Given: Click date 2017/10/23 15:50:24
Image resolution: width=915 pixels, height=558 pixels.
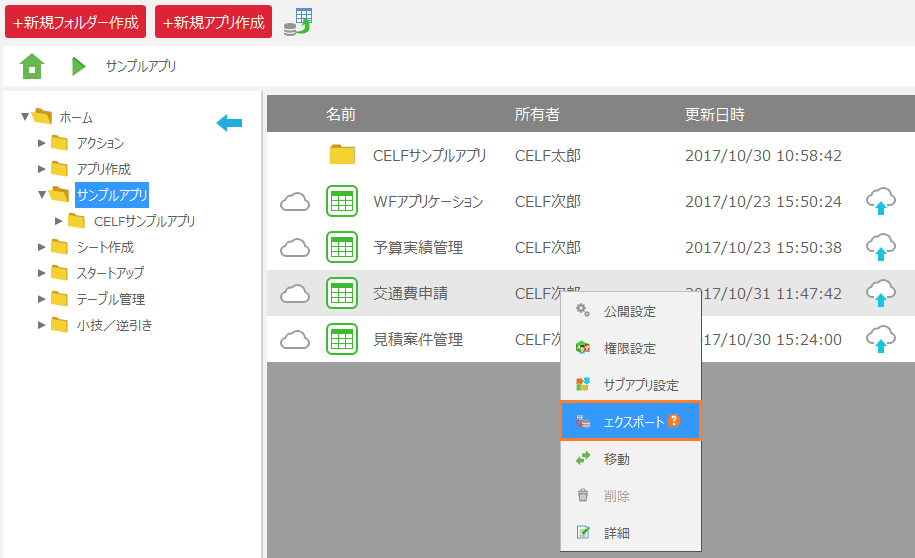Looking at the screenshot, I should click(763, 202).
